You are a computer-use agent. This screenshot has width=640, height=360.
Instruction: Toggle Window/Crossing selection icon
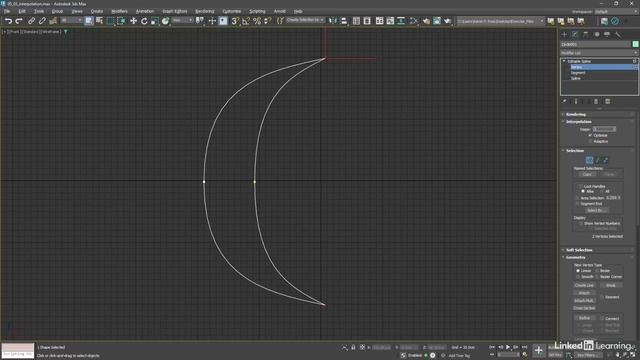(121, 21)
